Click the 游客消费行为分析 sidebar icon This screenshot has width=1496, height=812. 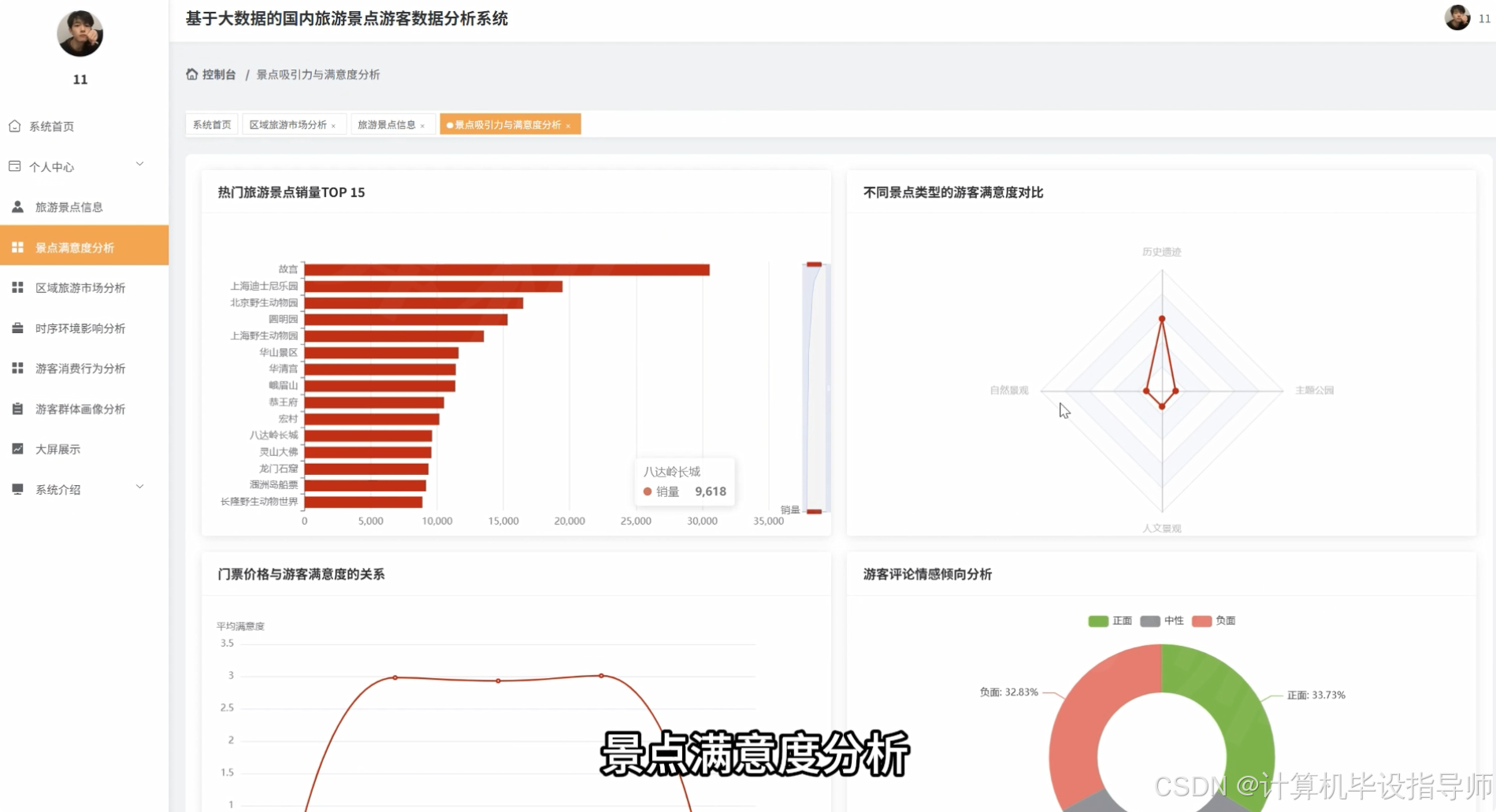pyautogui.click(x=17, y=368)
